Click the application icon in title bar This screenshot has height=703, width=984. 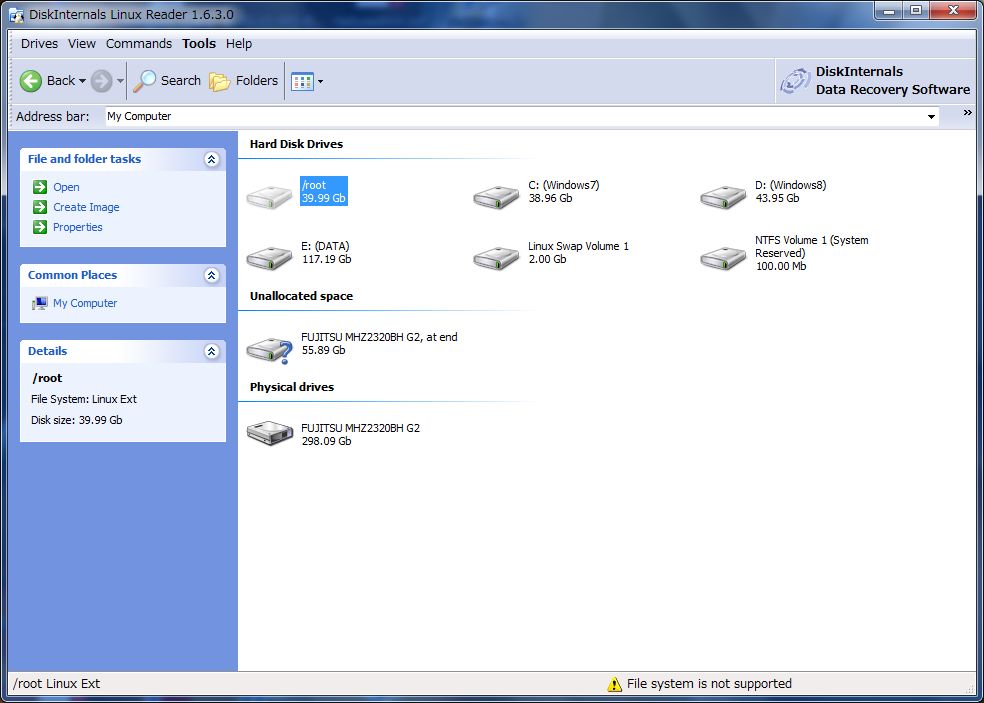point(17,14)
